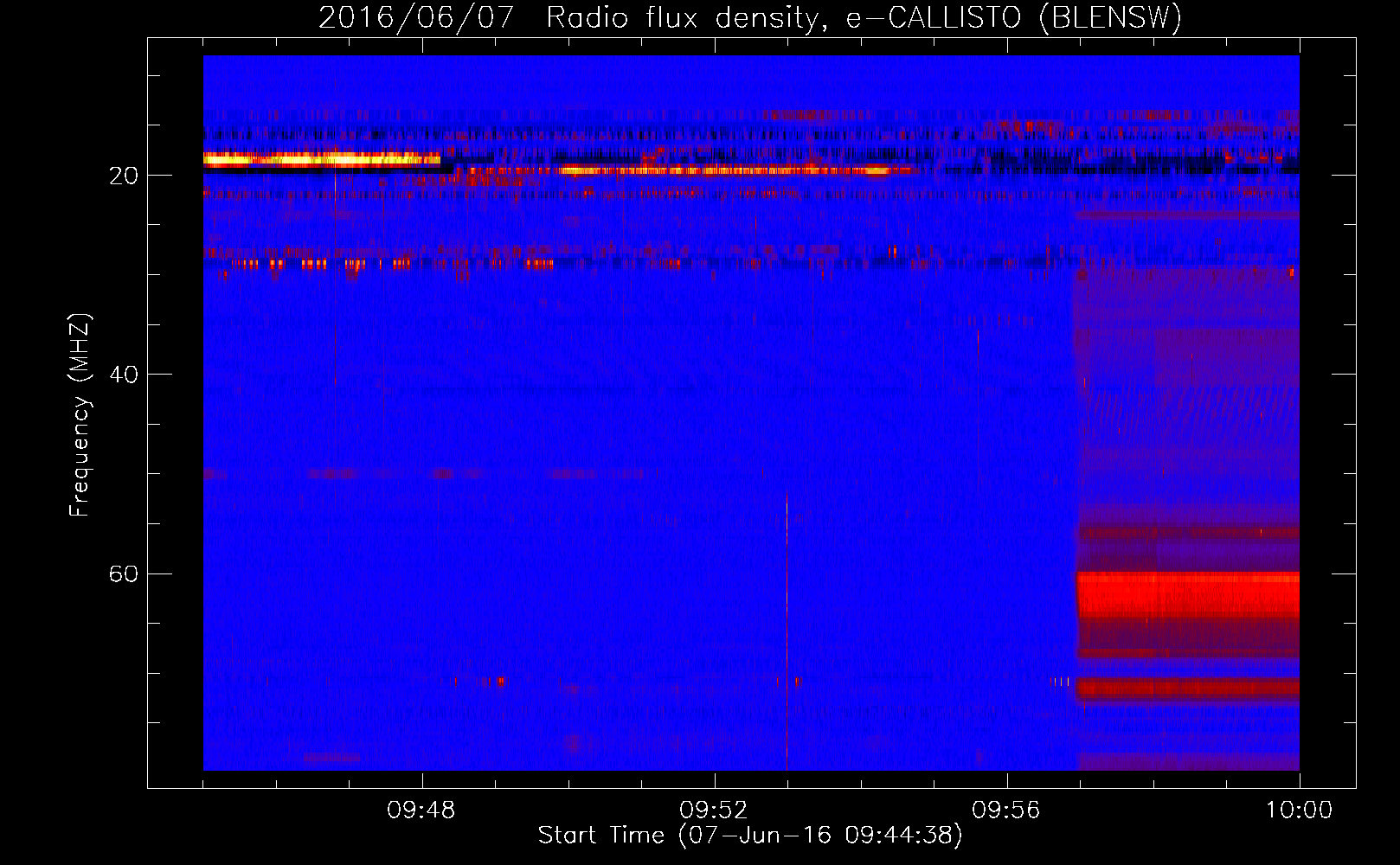Click the wide bright red band just below 60 MHz

(x=1188, y=595)
